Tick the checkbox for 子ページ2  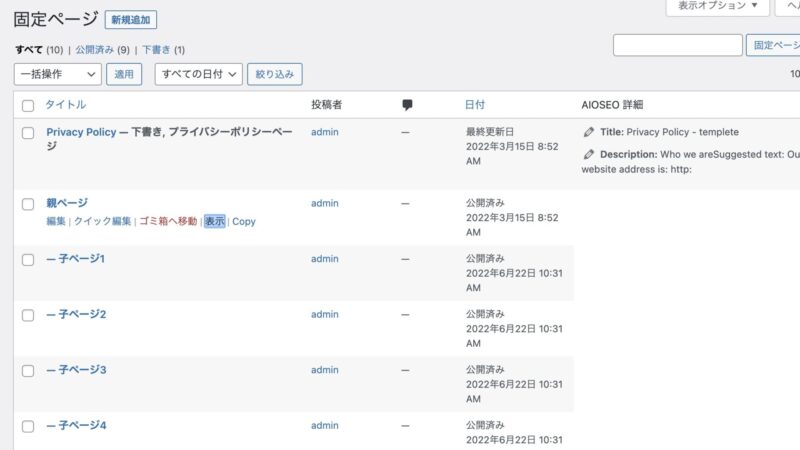tap(28, 315)
